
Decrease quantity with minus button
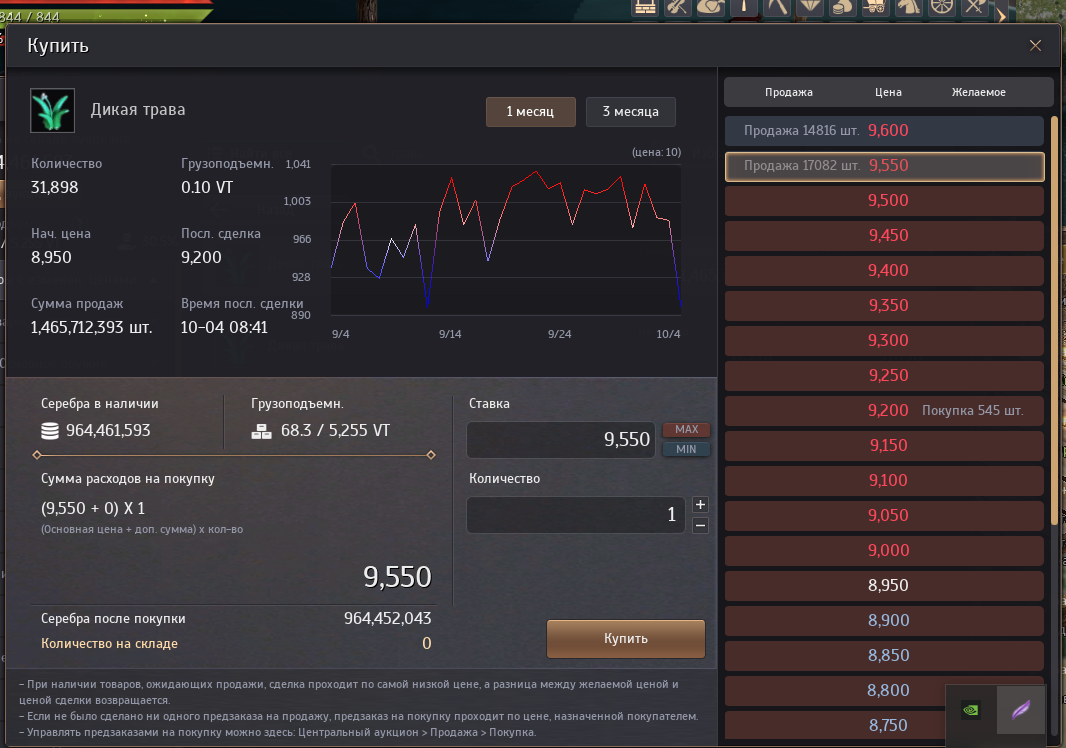(x=700, y=525)
